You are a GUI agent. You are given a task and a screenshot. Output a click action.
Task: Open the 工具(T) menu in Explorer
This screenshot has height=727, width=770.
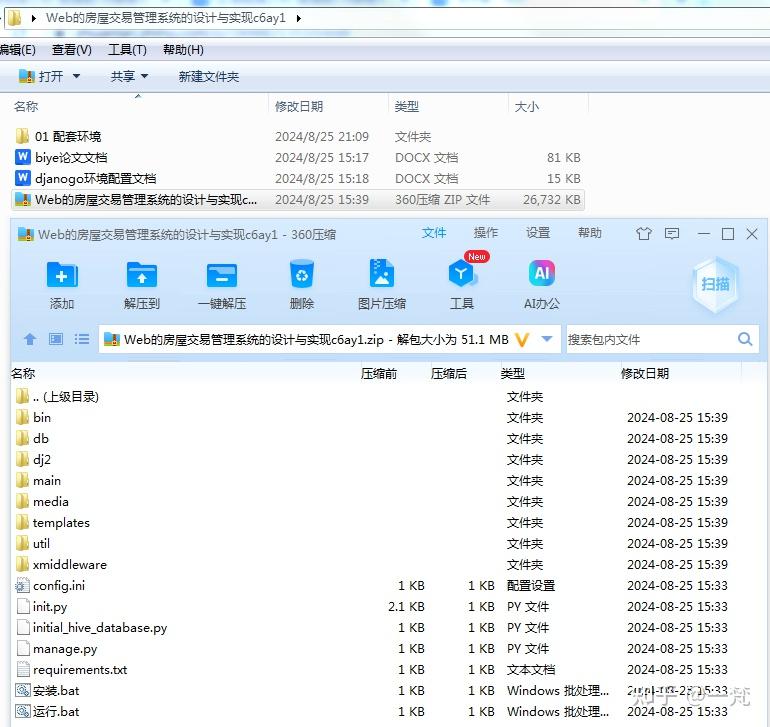pyautogui.click(x=127, y=50)
